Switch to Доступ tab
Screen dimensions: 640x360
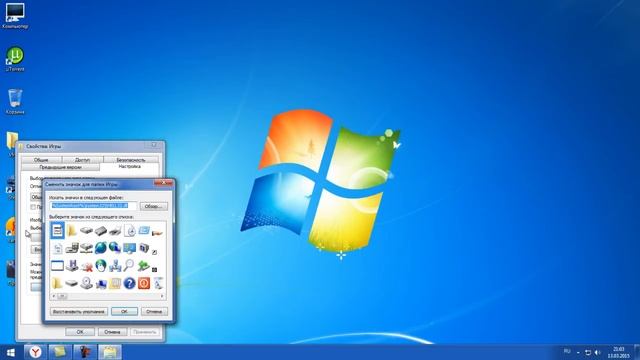pyautogui.click(x=82, y=160)
